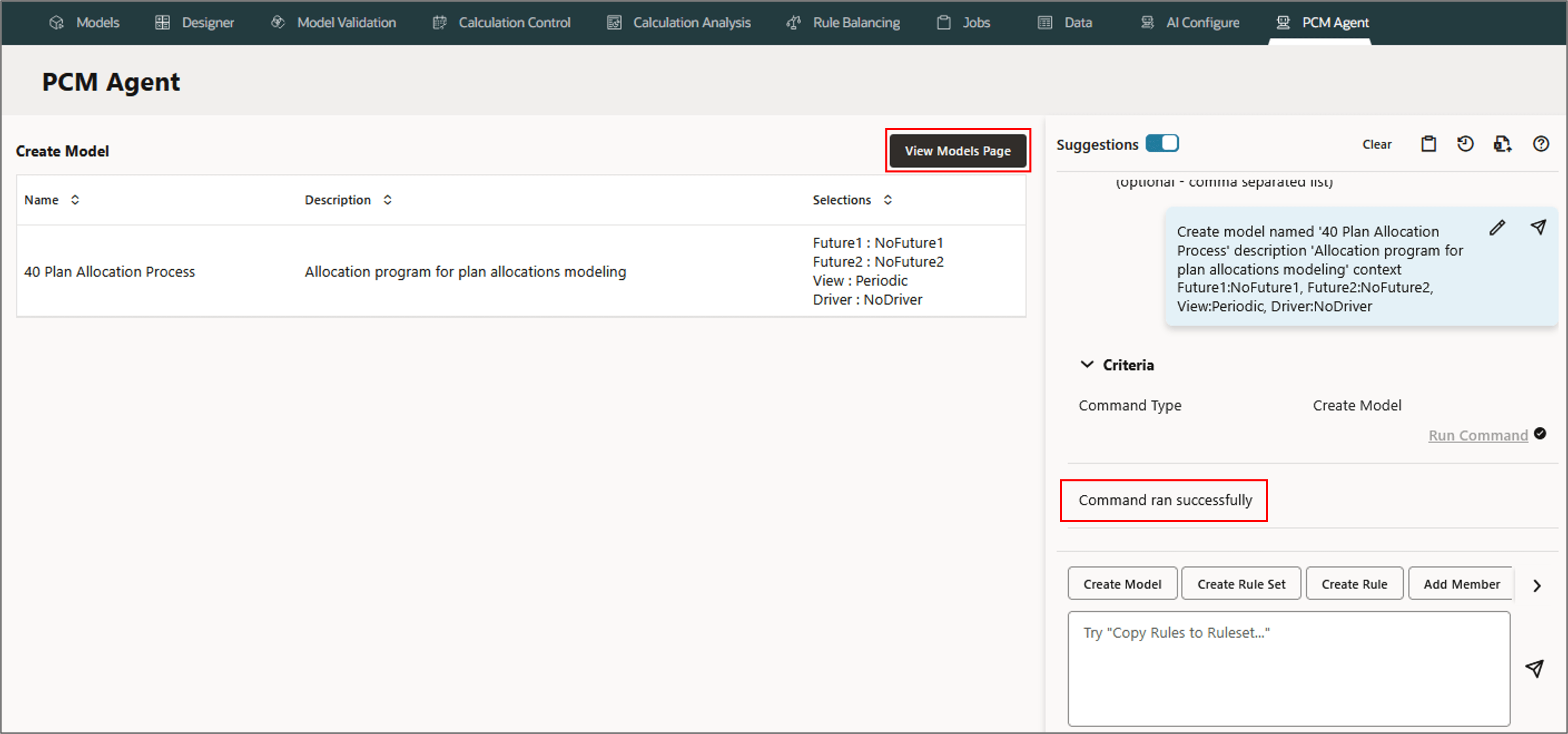Click the clipboard icon beside Clear

point(1428,145)
